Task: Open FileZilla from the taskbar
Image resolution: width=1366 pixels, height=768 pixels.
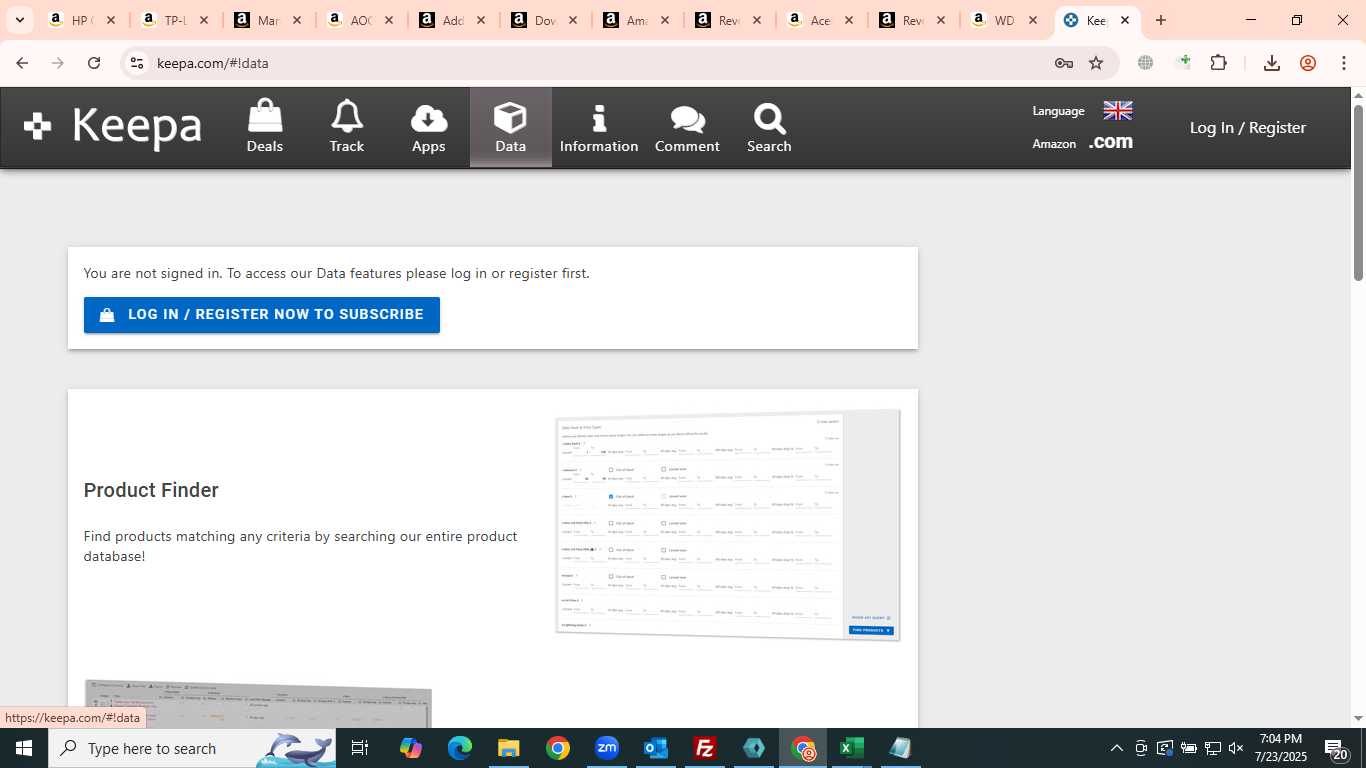Action: pyautogui.click(x=705, y=748)
